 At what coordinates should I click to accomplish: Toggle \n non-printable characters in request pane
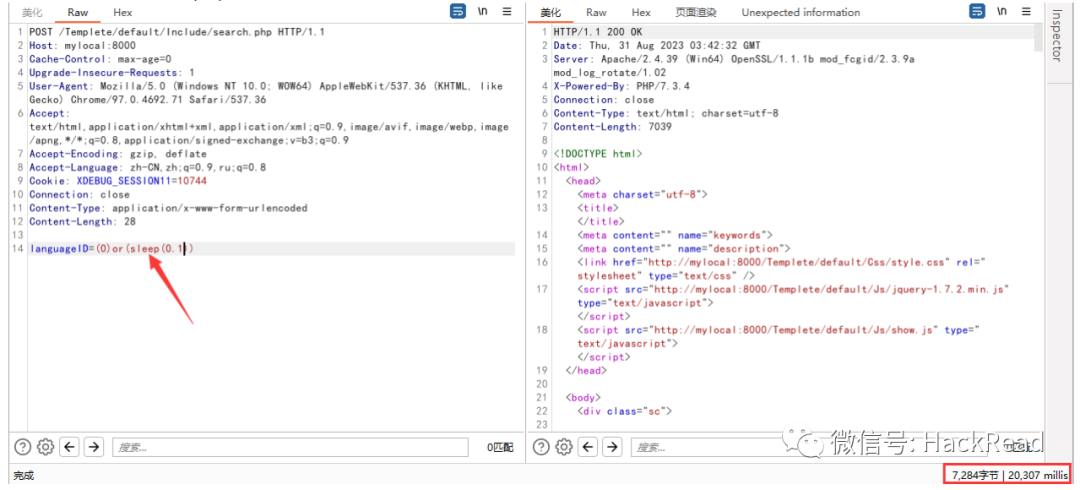(x=483, y=12)
